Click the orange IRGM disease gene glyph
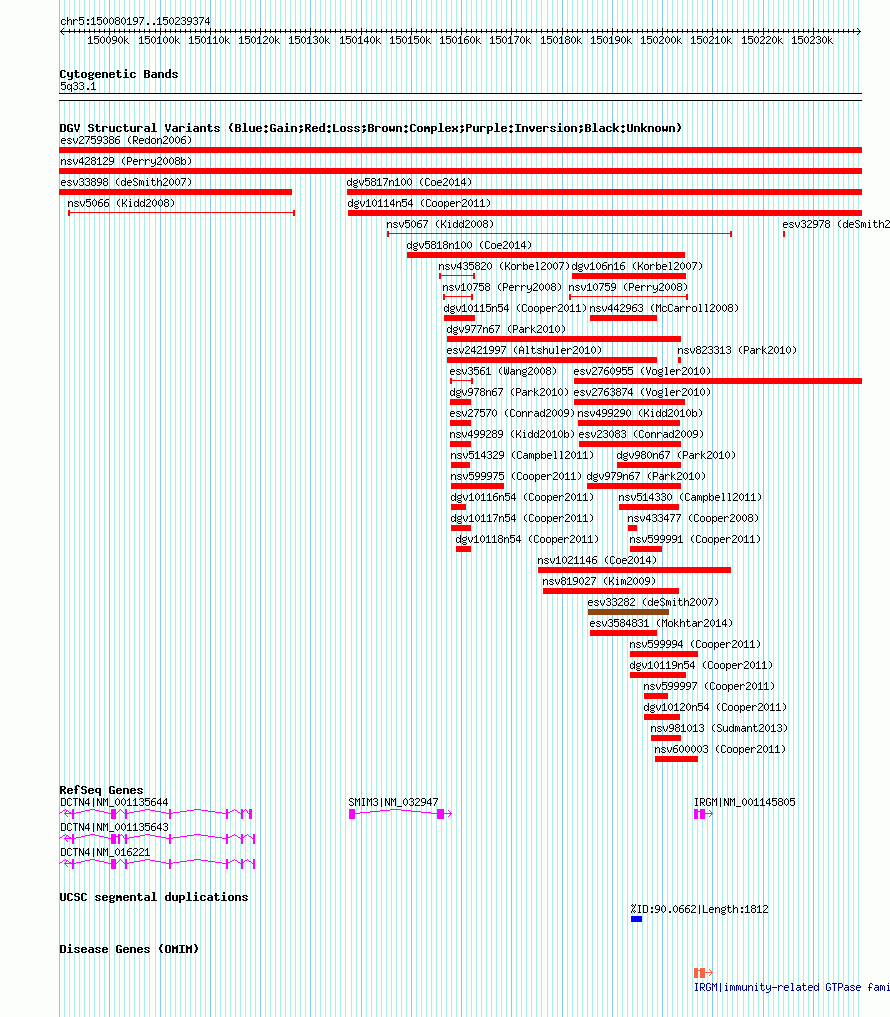890x1017 pixels. 703,973
